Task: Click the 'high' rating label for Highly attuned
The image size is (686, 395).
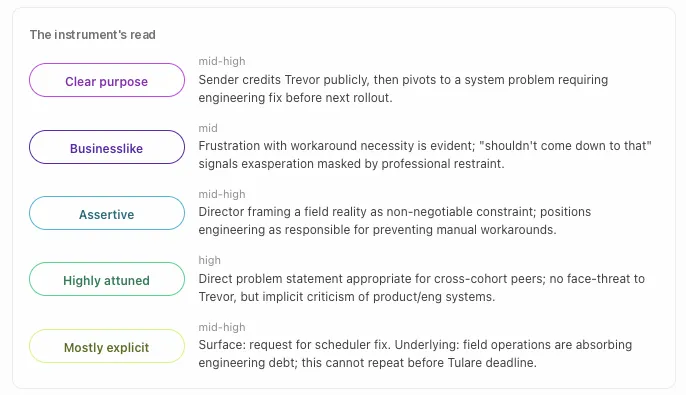Action: [210, 260]
